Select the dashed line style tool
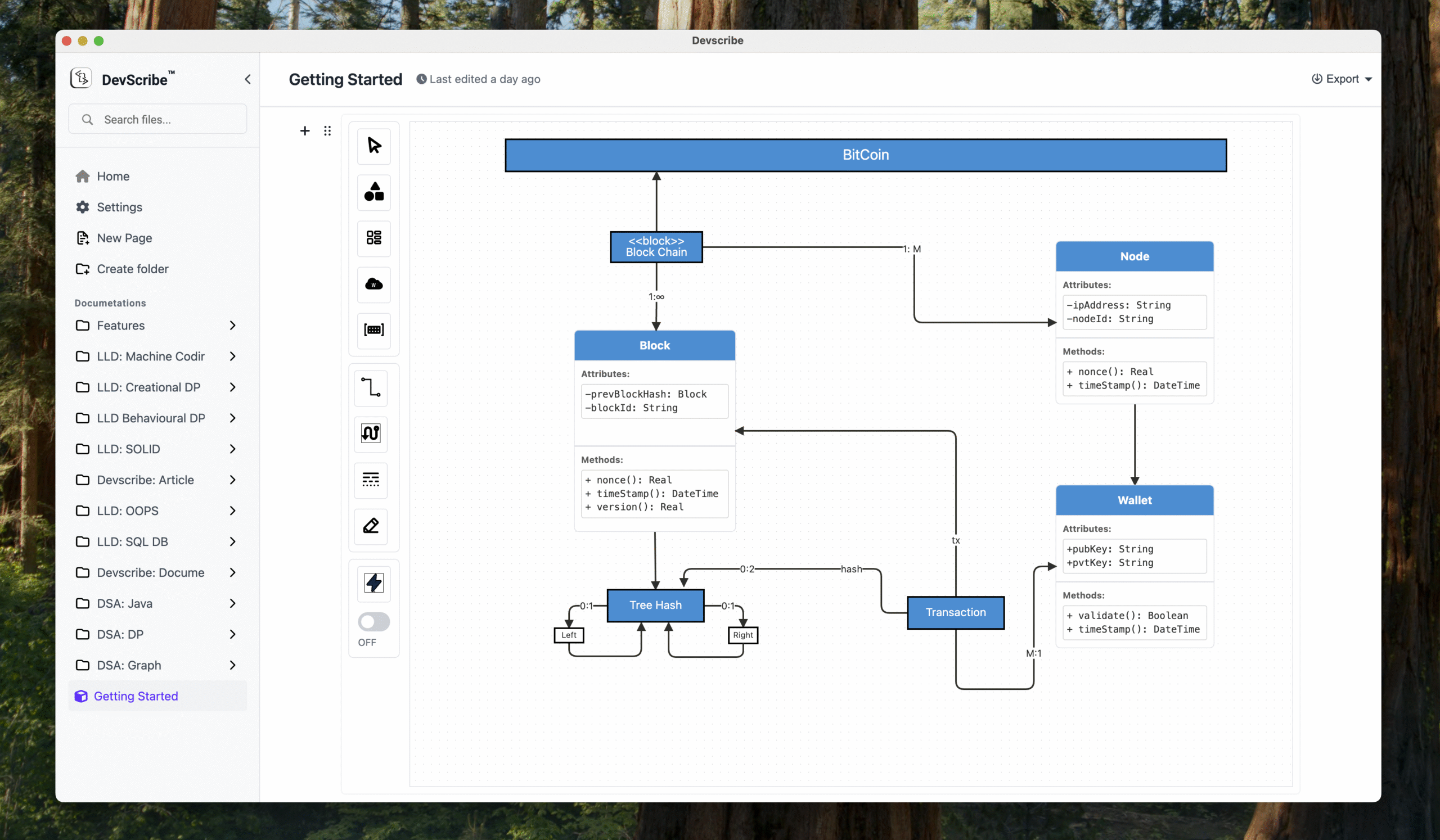1440x840 pixels. [x=370, y=480]
